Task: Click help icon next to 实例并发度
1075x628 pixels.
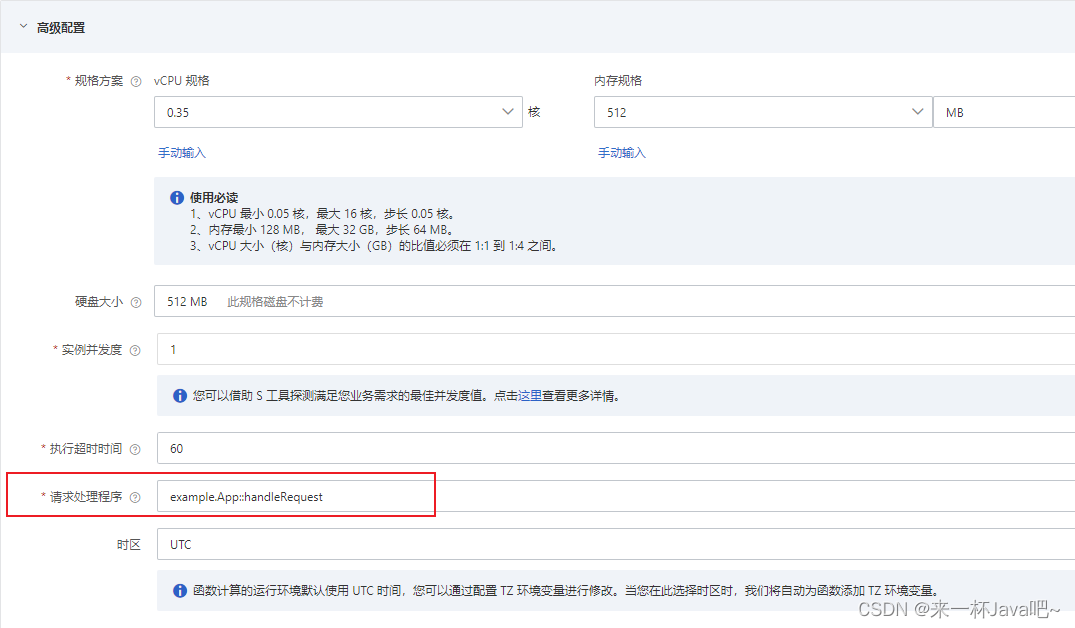Action: tap(135, 350)
